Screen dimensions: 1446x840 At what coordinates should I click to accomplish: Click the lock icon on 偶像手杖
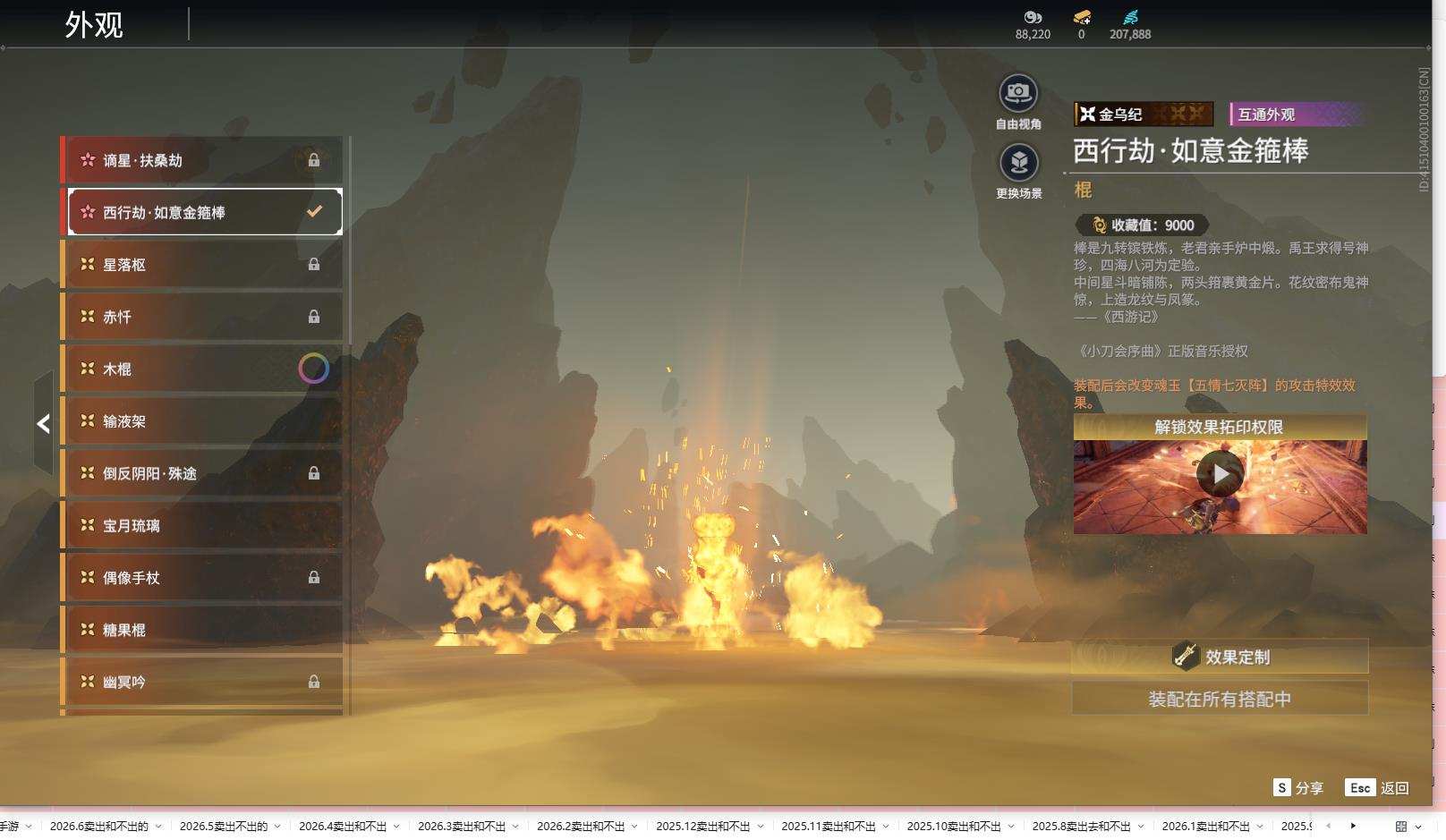[314, 577]
